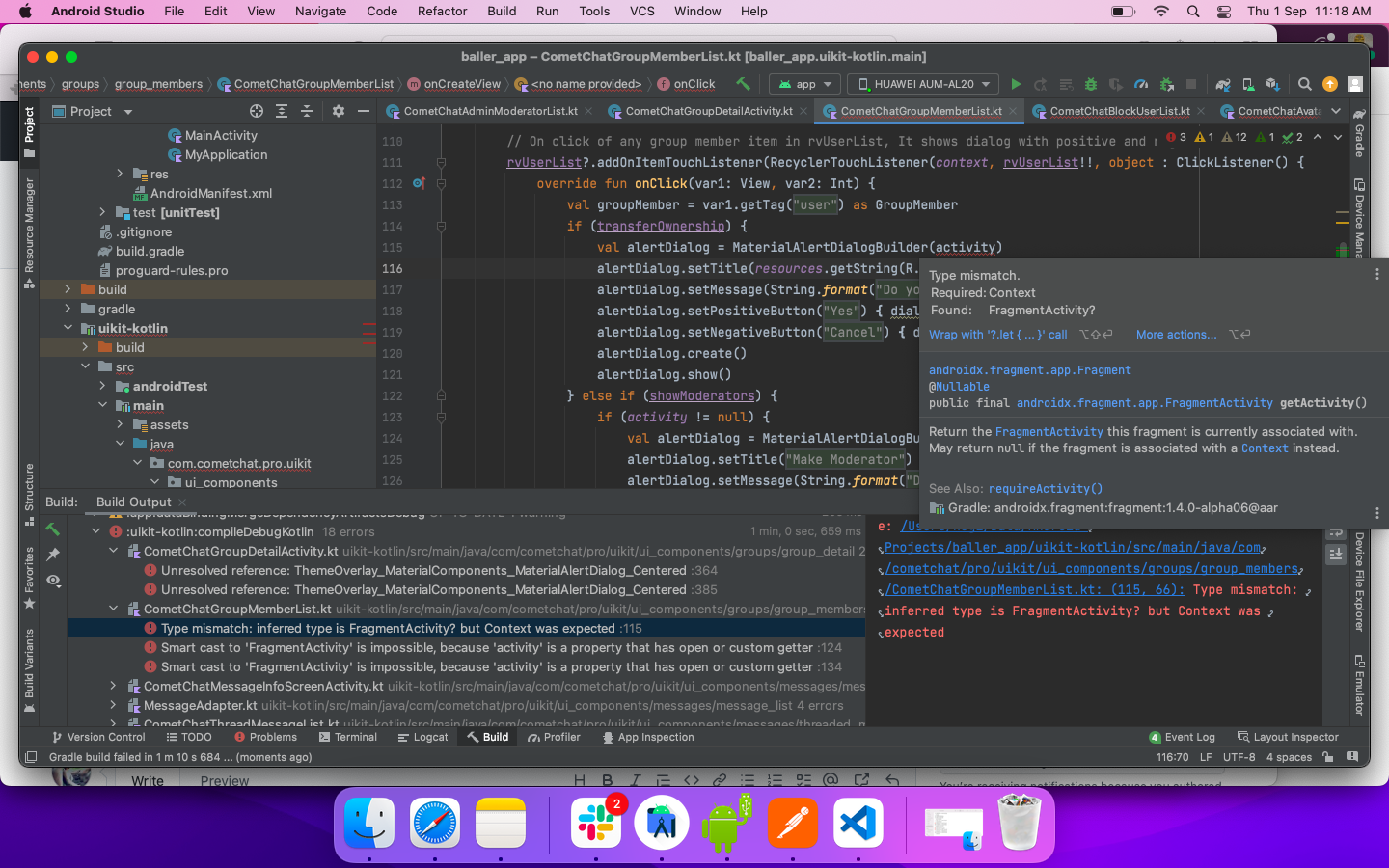
Task: Open the Layout Inspector button
Action: pos(1288,737)
